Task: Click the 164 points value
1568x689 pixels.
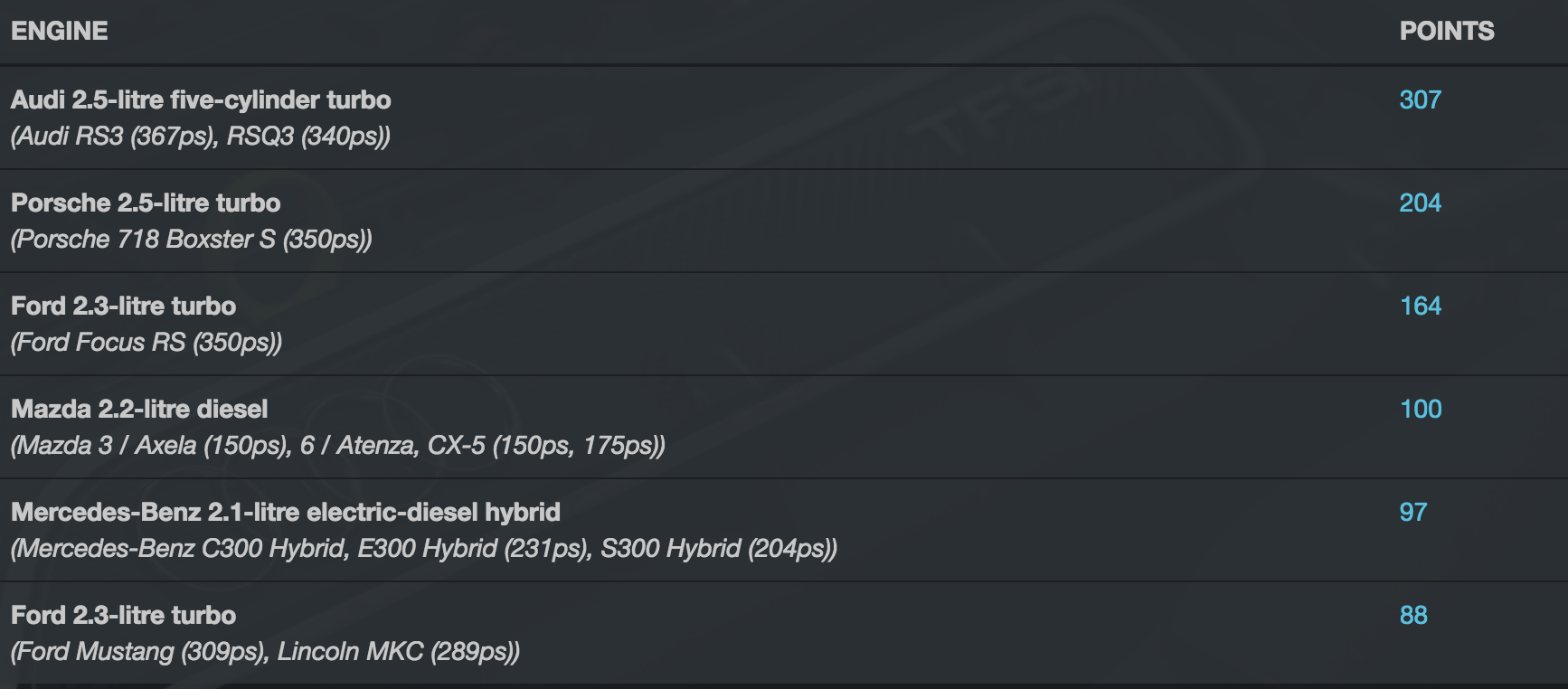Action: click(x=1420, y=306)
